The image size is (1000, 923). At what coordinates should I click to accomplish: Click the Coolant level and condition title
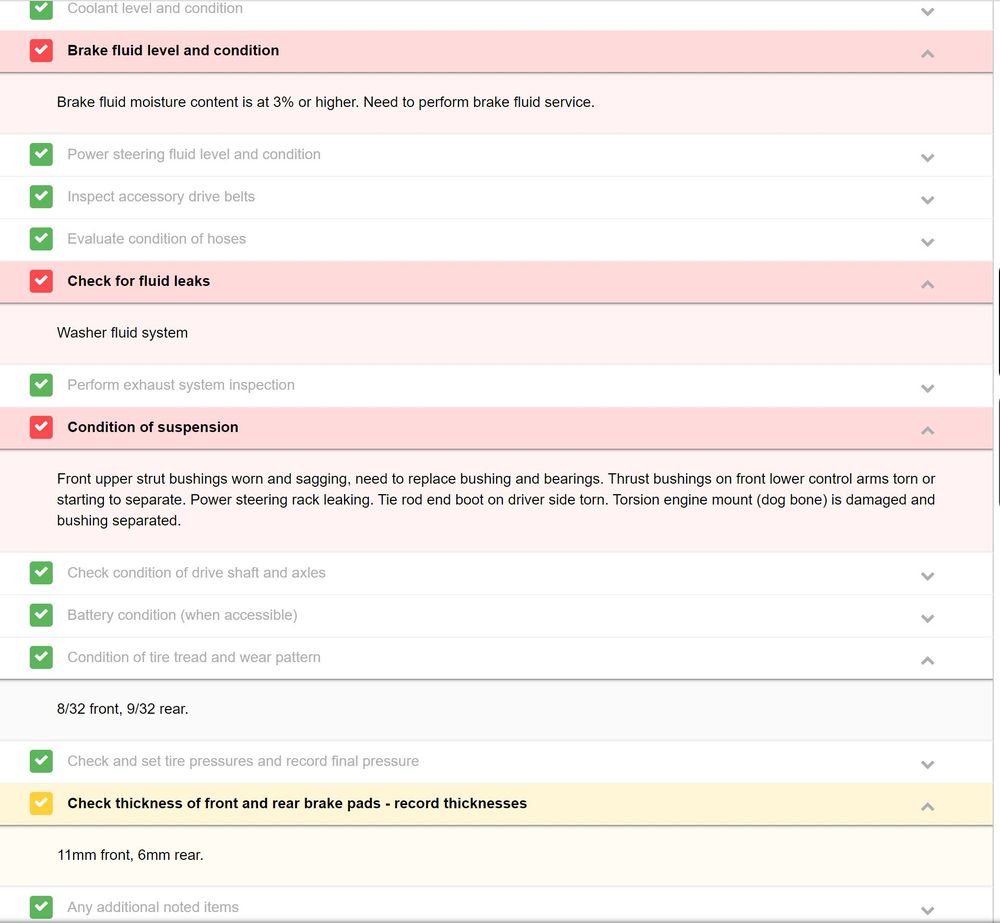click(x=155, y=9)
